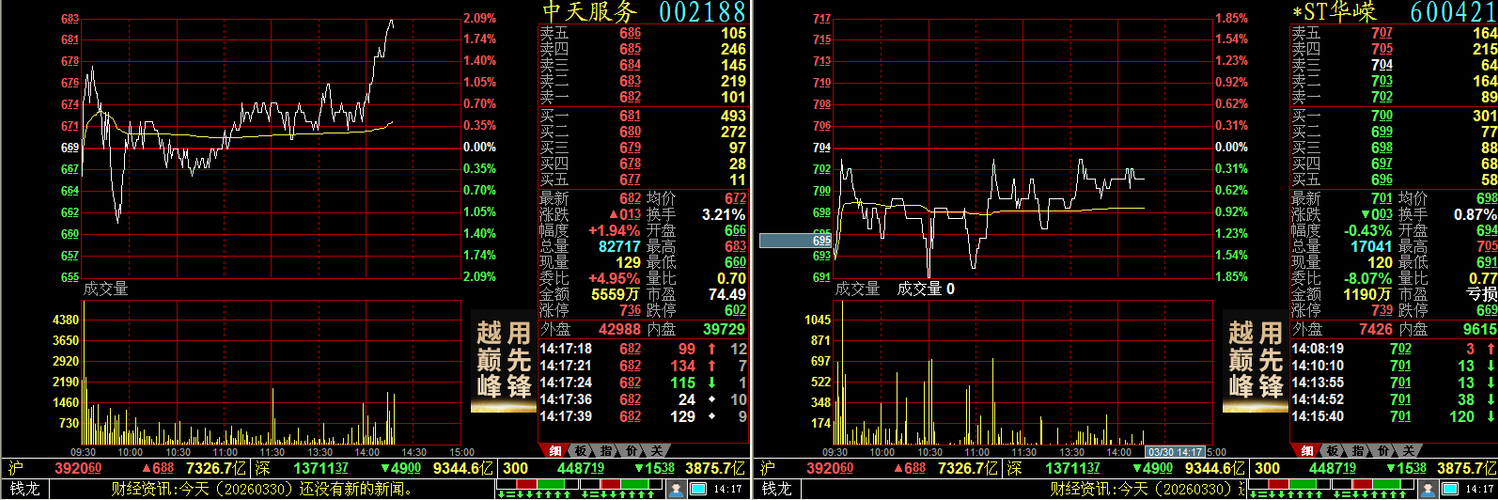Image resolution: width=1498 pixels, height=500 pixels.
Task: Select 关 tab under 中天服务 trade list
Action: [x=655, y=451]
